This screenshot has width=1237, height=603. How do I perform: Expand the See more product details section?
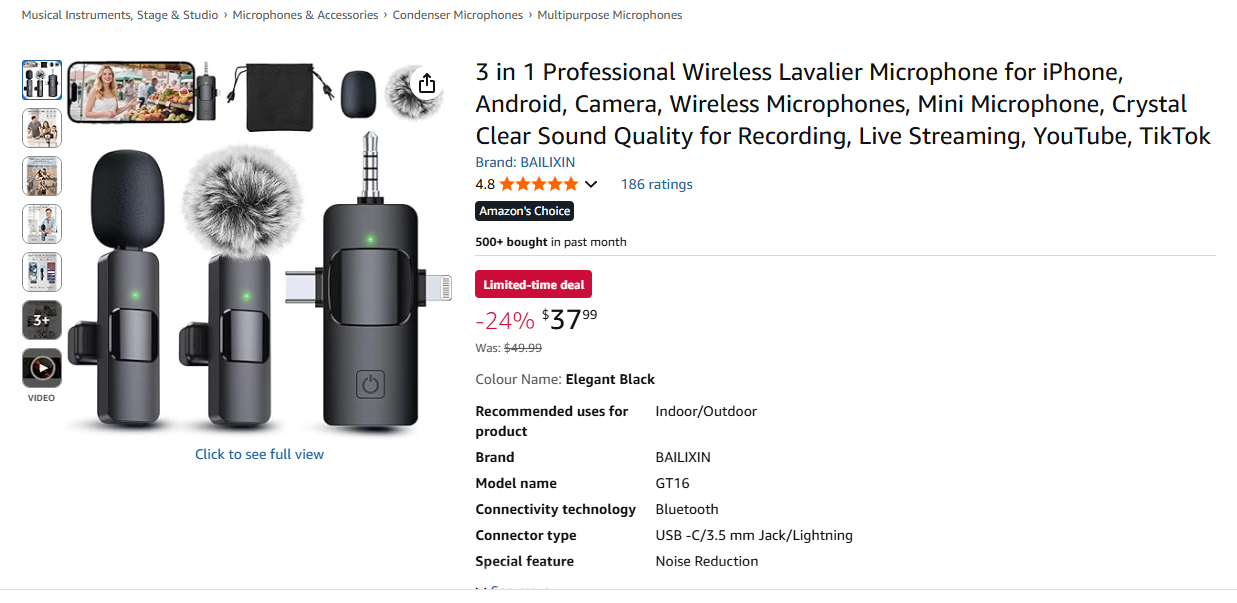[x=509, y=589]
